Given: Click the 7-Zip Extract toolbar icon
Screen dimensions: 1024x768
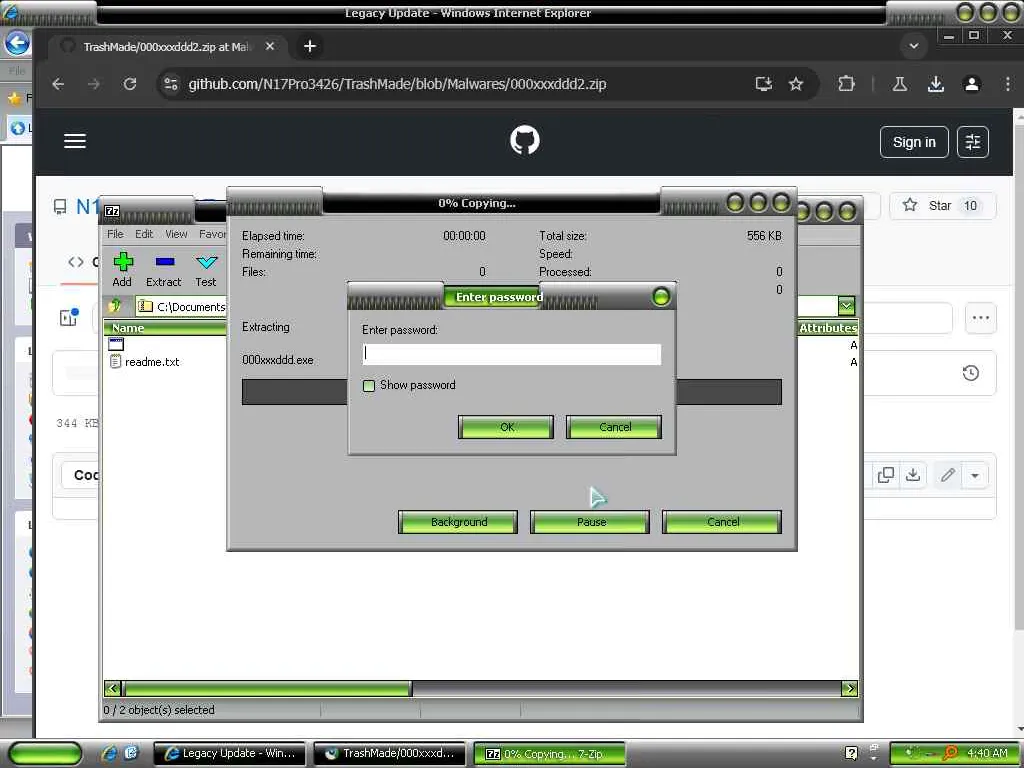Looking at the screenshot, I should [163, 270].
